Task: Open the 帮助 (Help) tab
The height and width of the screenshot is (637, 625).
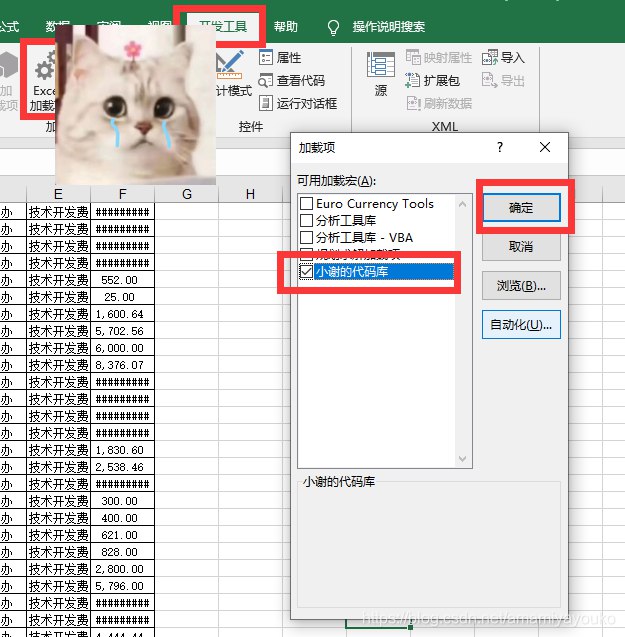Action: [x=286, y=27]
